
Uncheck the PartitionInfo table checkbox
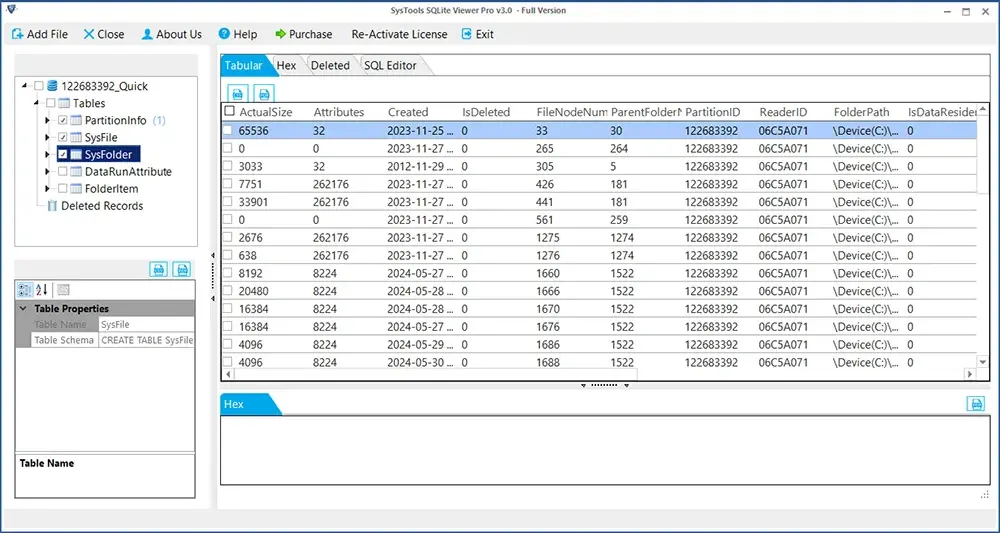(x=63, y=121)
